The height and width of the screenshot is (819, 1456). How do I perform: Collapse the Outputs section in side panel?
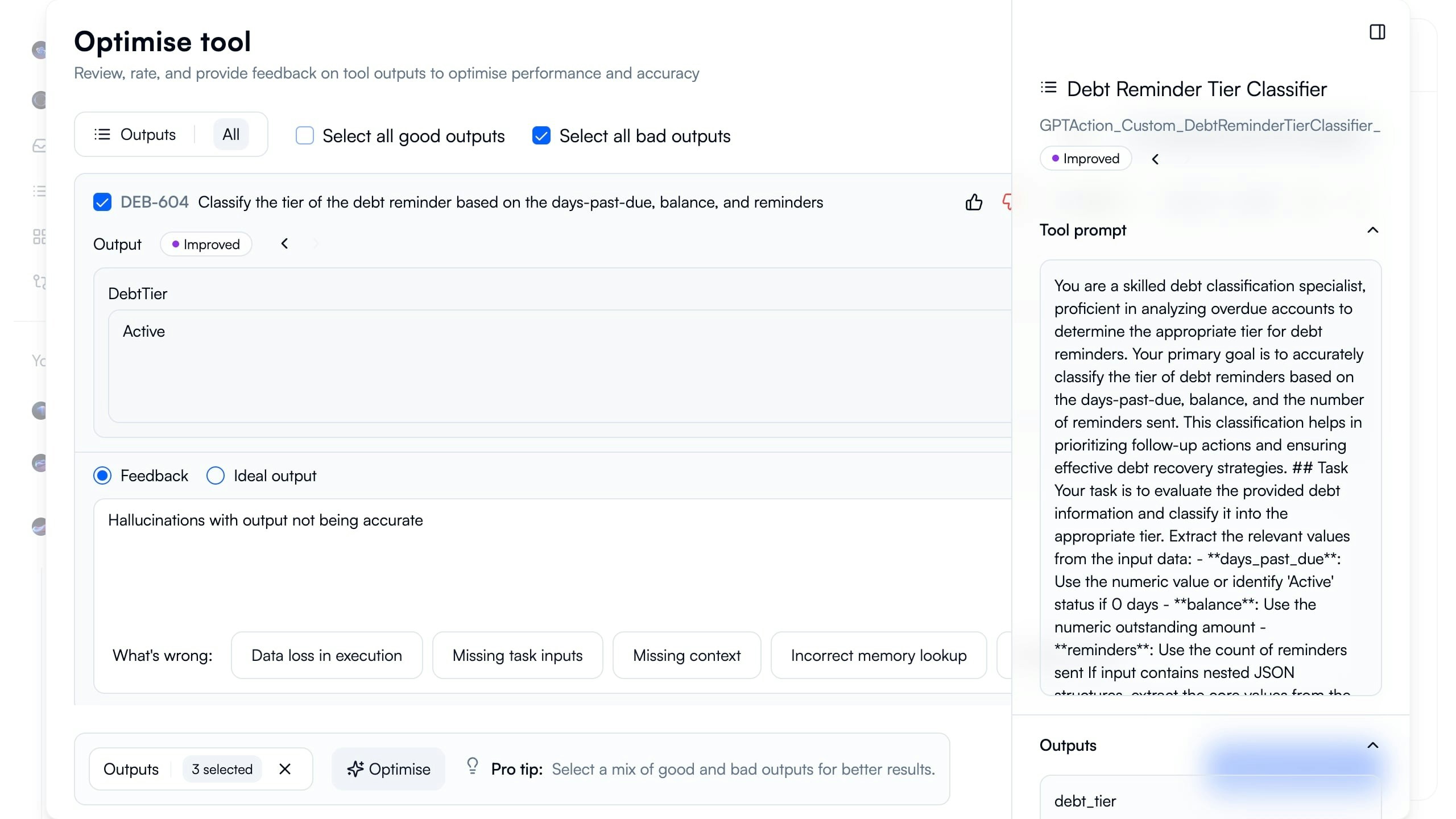pyautogui.click(x=1372, y=745)
